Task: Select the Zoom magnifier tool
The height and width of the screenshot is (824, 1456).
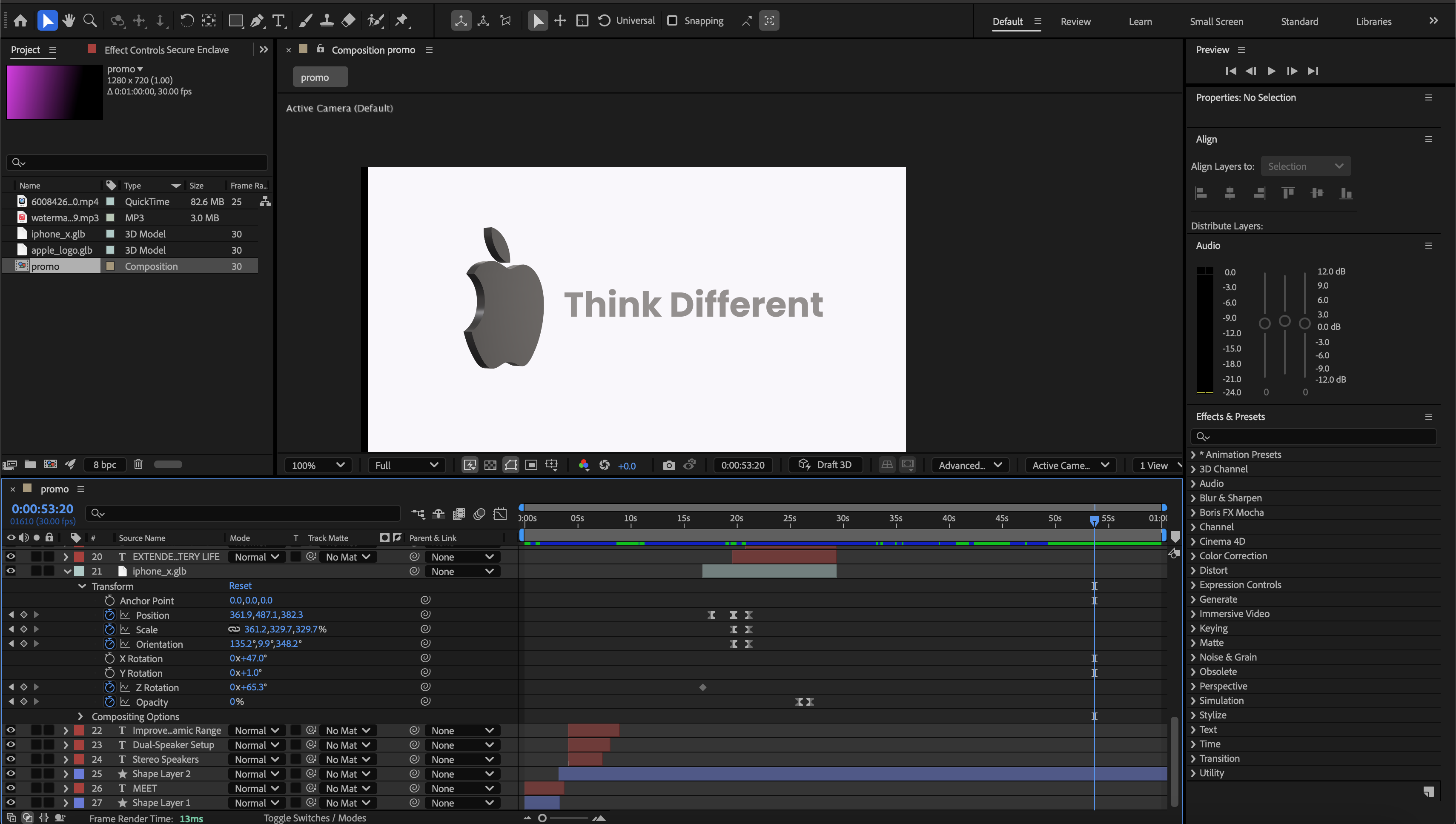Action: point(90,21)
